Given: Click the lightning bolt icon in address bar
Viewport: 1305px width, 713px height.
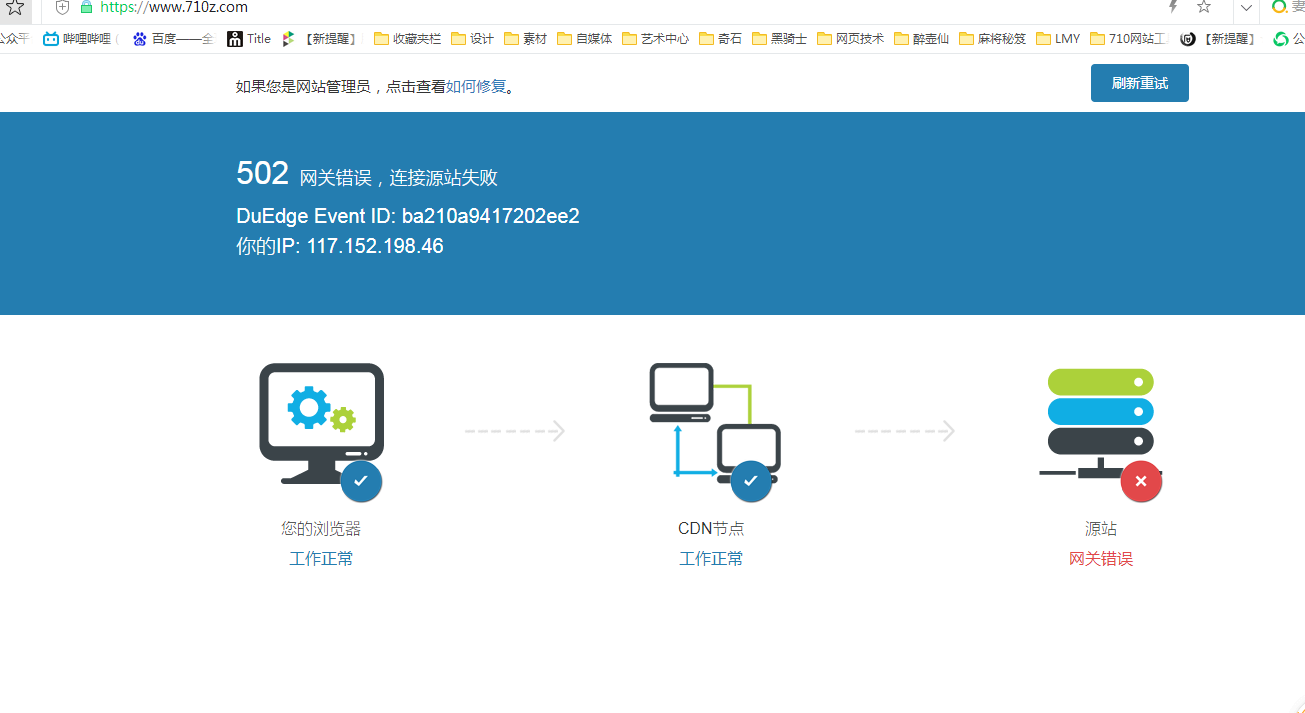Looking at the screenshot, I should tap(1173, 7).
